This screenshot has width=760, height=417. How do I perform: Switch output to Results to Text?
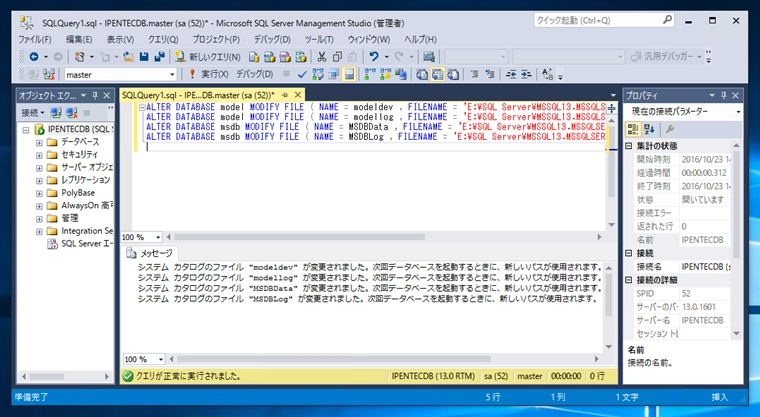422,74
